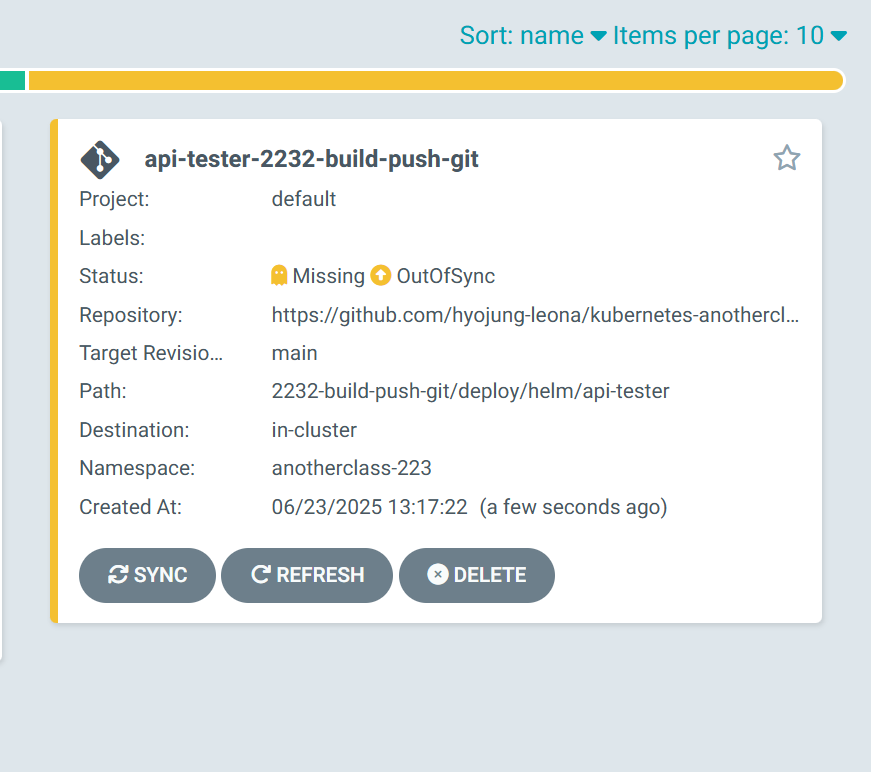Click the created date '06/23/2025 13:17:22'
The width and height of the screenshot is (871, 772).
point(369,507)
